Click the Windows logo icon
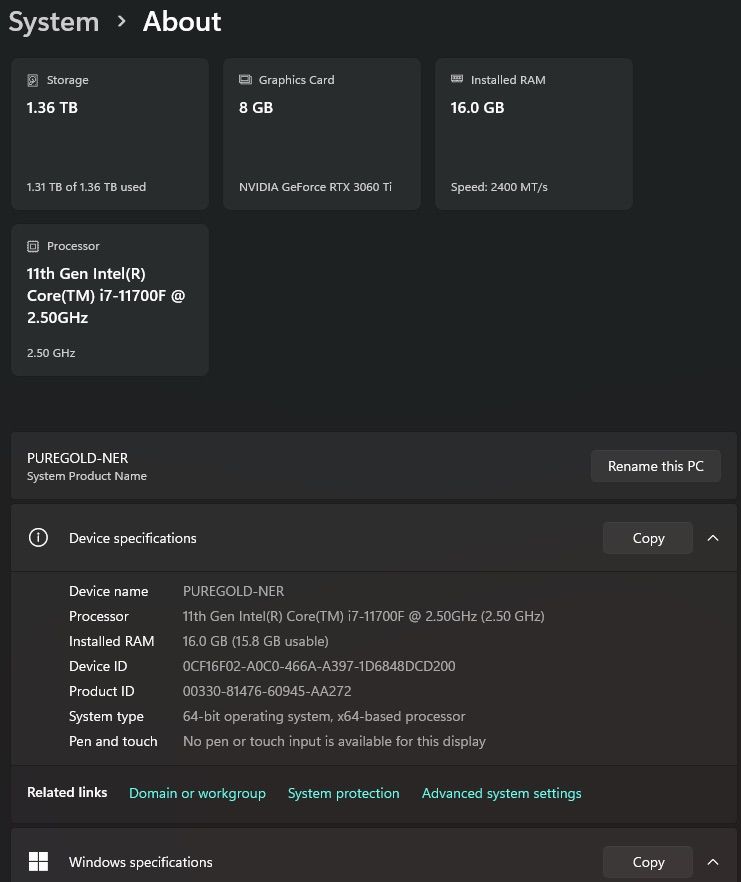 point(38,862)
